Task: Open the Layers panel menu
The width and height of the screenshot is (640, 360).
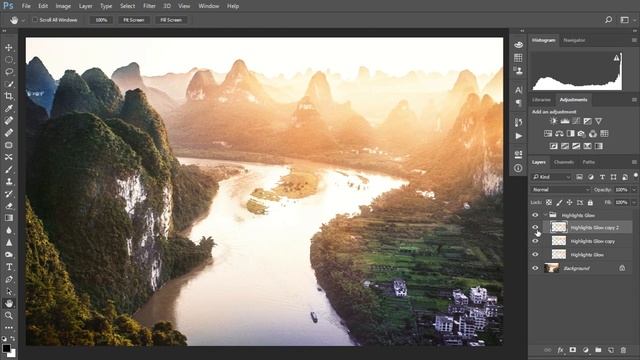Action: tap(634, 162)
